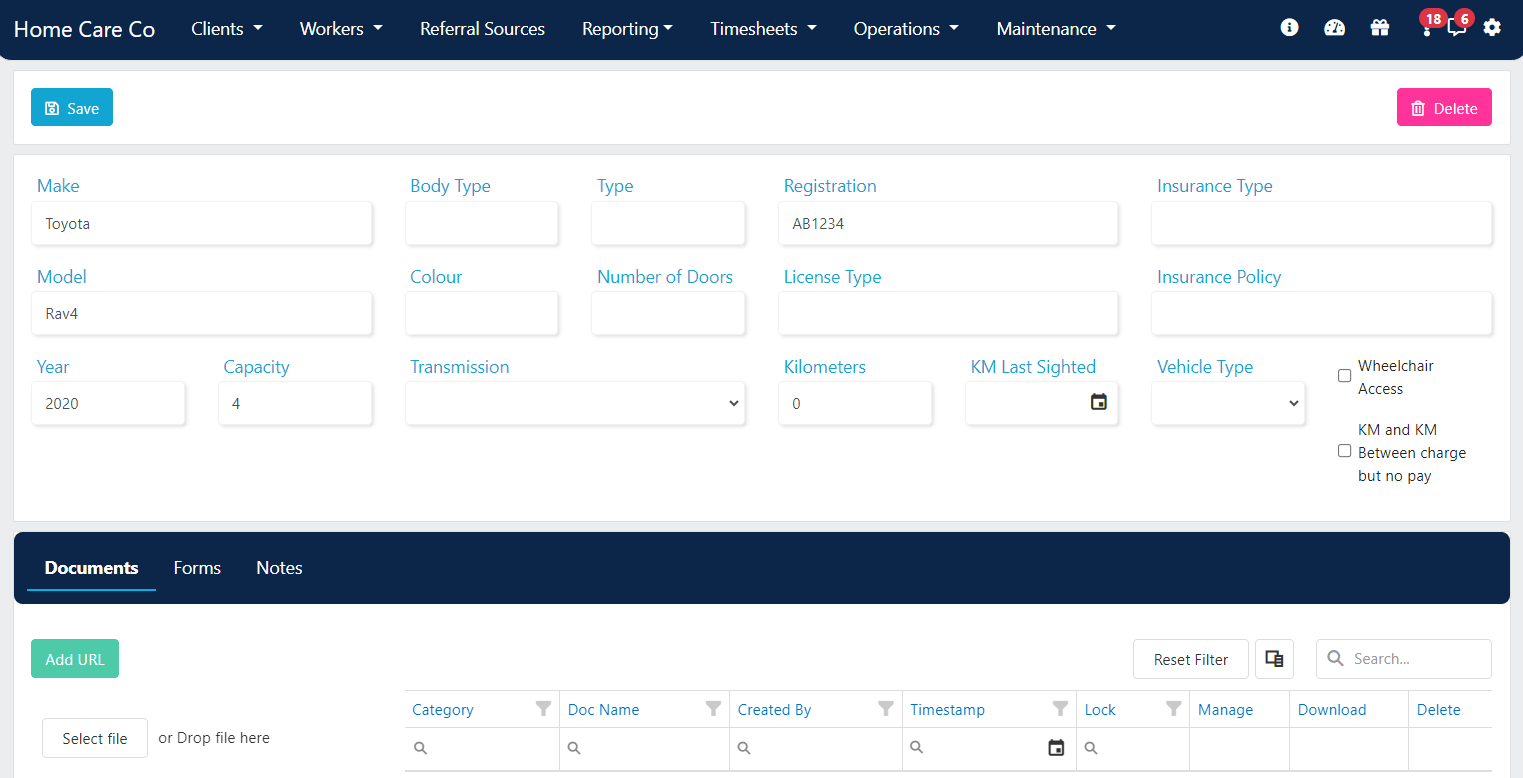Open the KM Last Sighted calendar icon
Image resolution: width=1523 pixels, height=778 pixels.
1099,402
